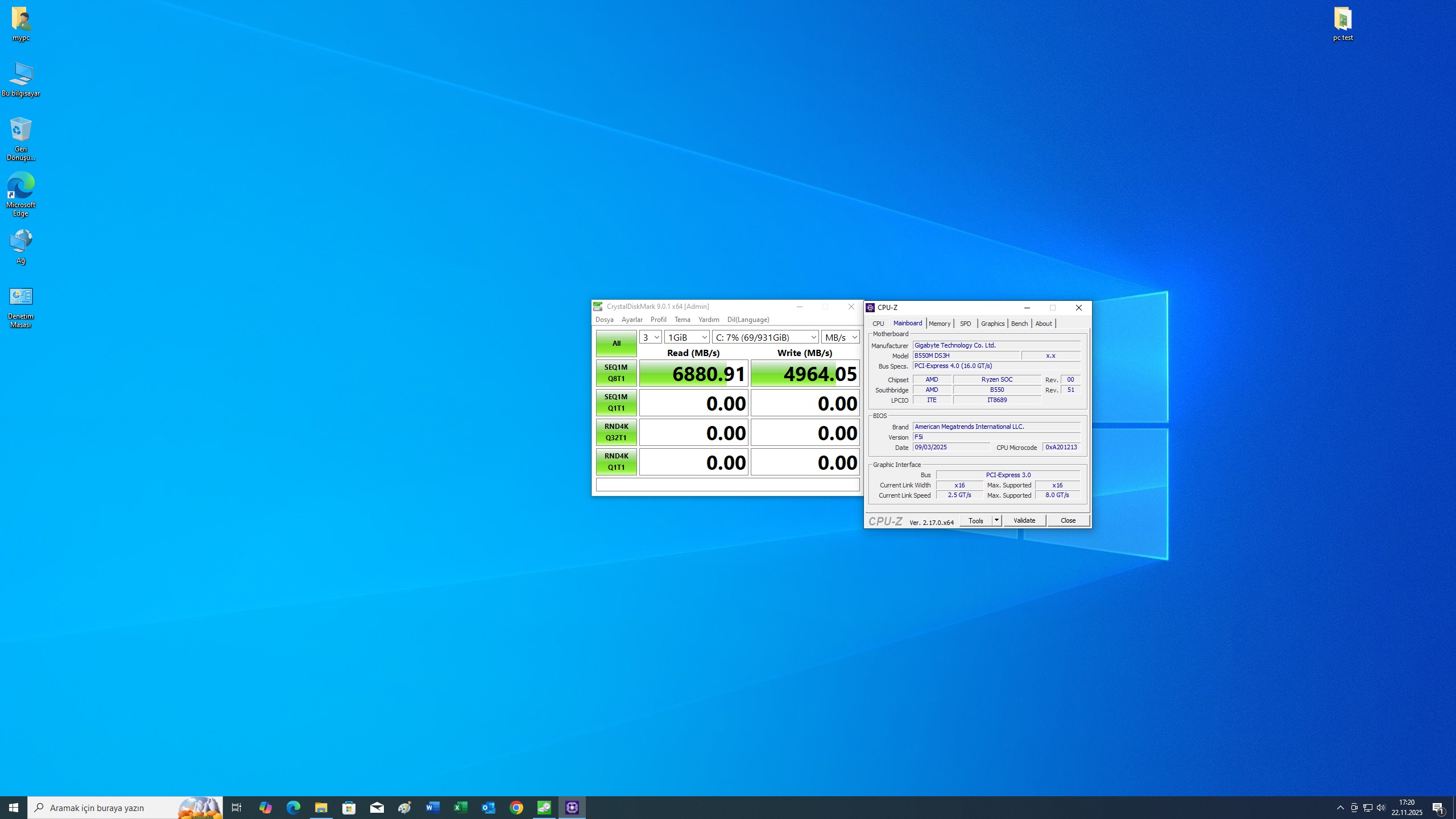This screenshot has height=819, width=1456.
Task: Click the Tools dropdown arrow in CPU-Z
Action: (x=996, y=520)
